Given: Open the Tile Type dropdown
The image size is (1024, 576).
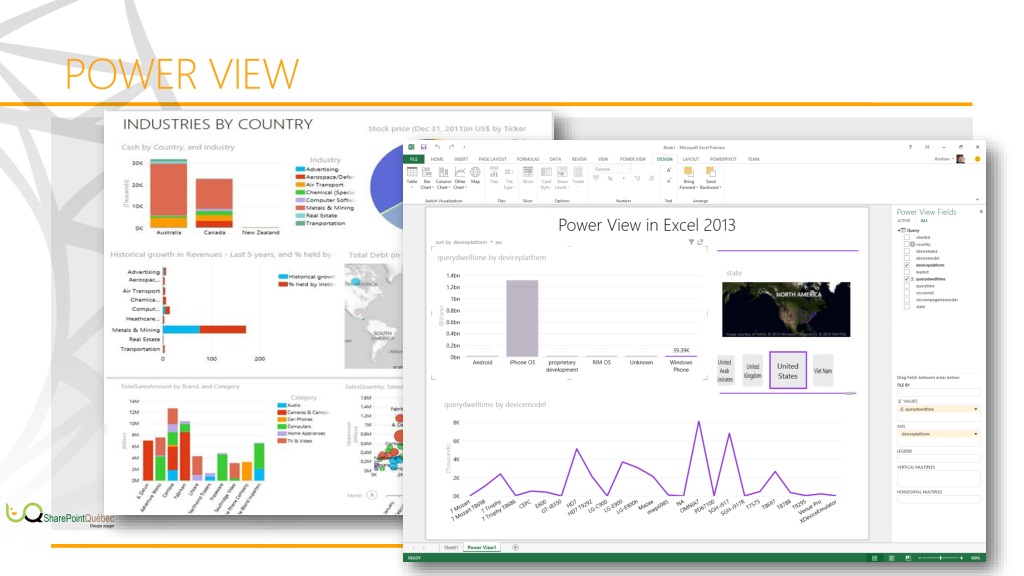Looking at the screenshot, I should (509, 178).
